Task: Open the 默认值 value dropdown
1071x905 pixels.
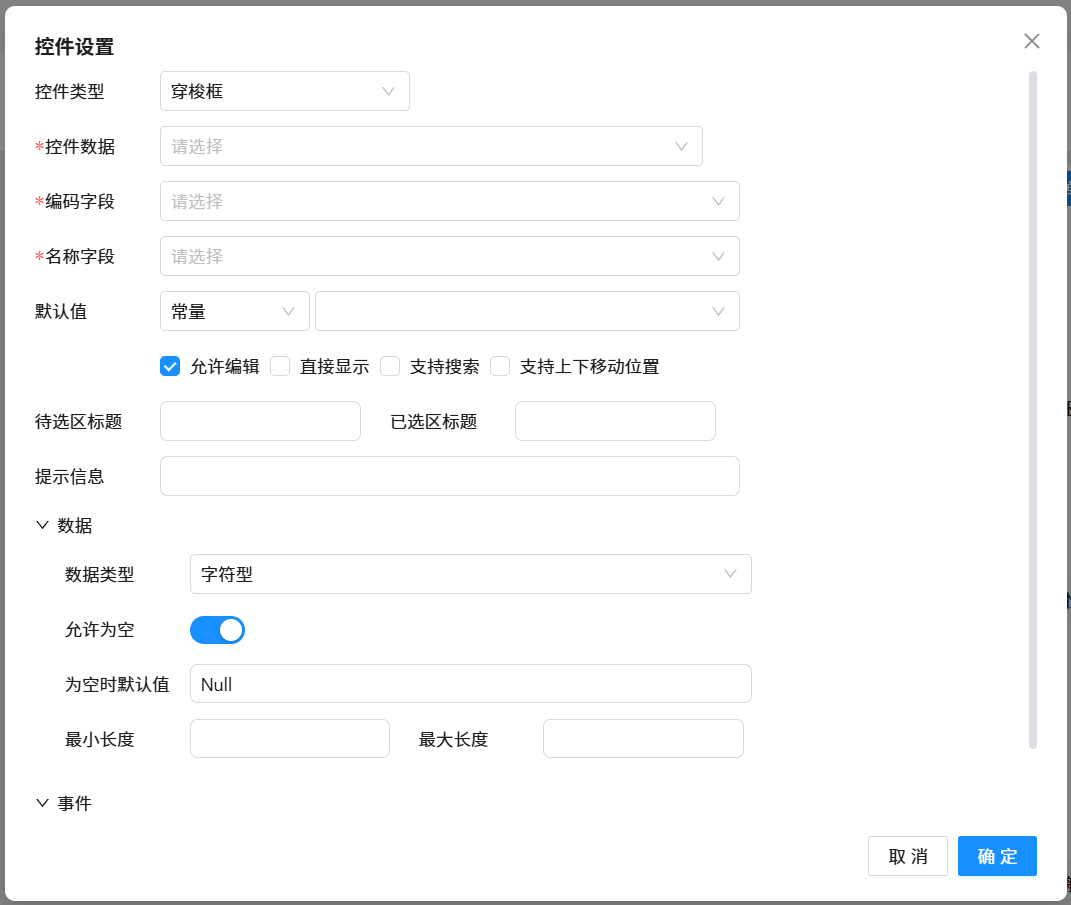Action: tap(527, 311)
